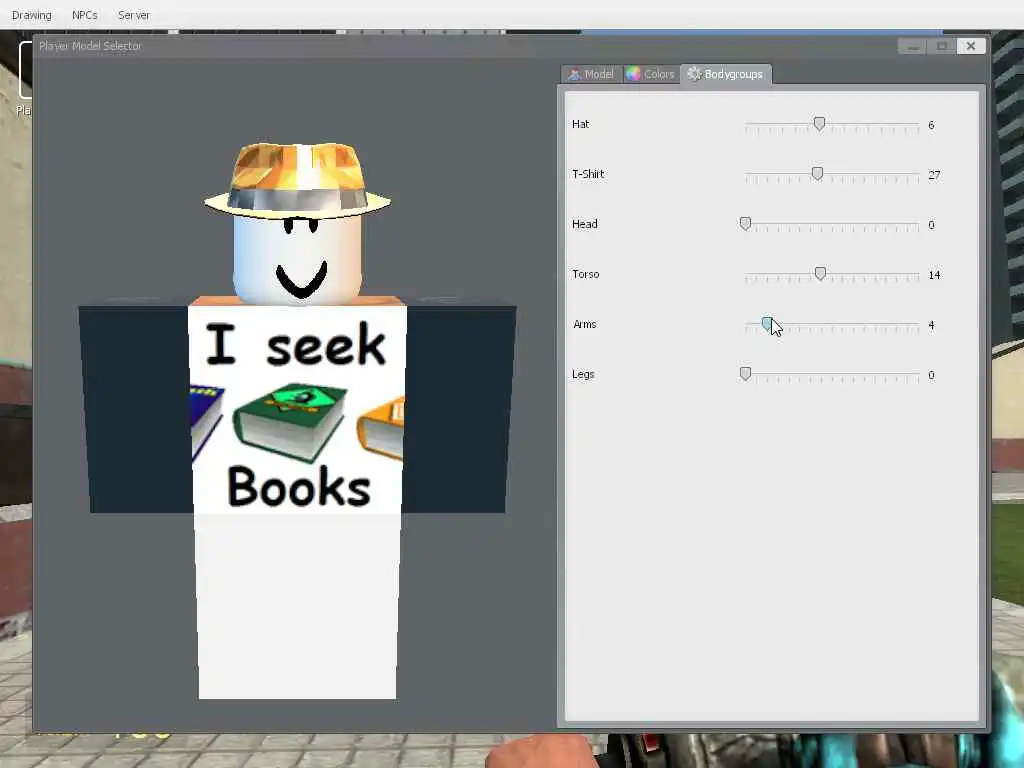The height and width of the screenshot is (768, 1024).
Task: Click the T-Shirt slider handle
Action: point(817,174)
